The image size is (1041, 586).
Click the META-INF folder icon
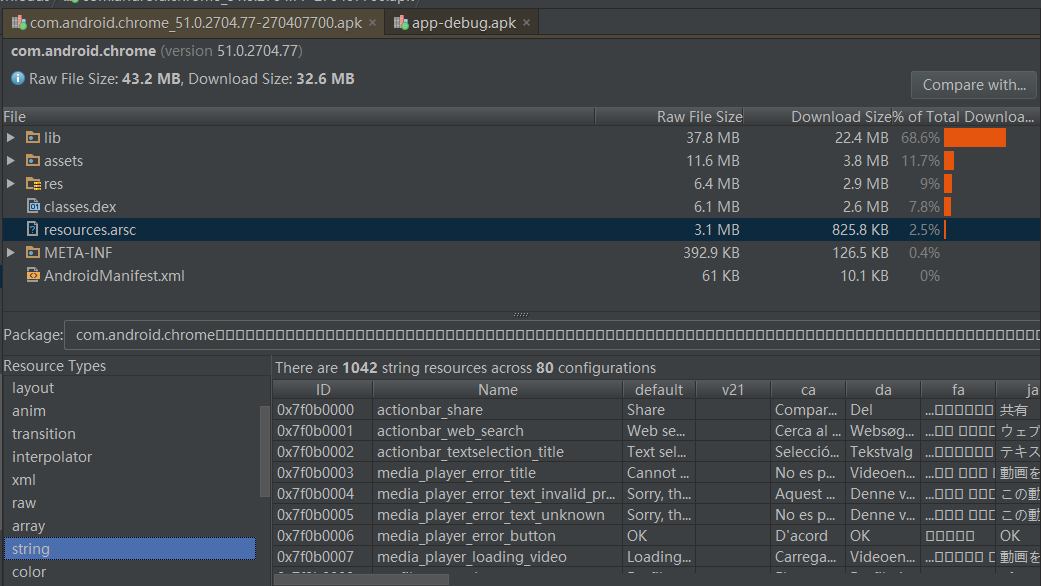[33, 253]
